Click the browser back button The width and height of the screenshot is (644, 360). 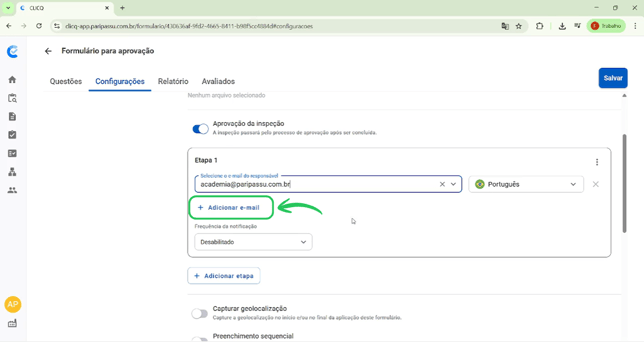pos(9,26)
